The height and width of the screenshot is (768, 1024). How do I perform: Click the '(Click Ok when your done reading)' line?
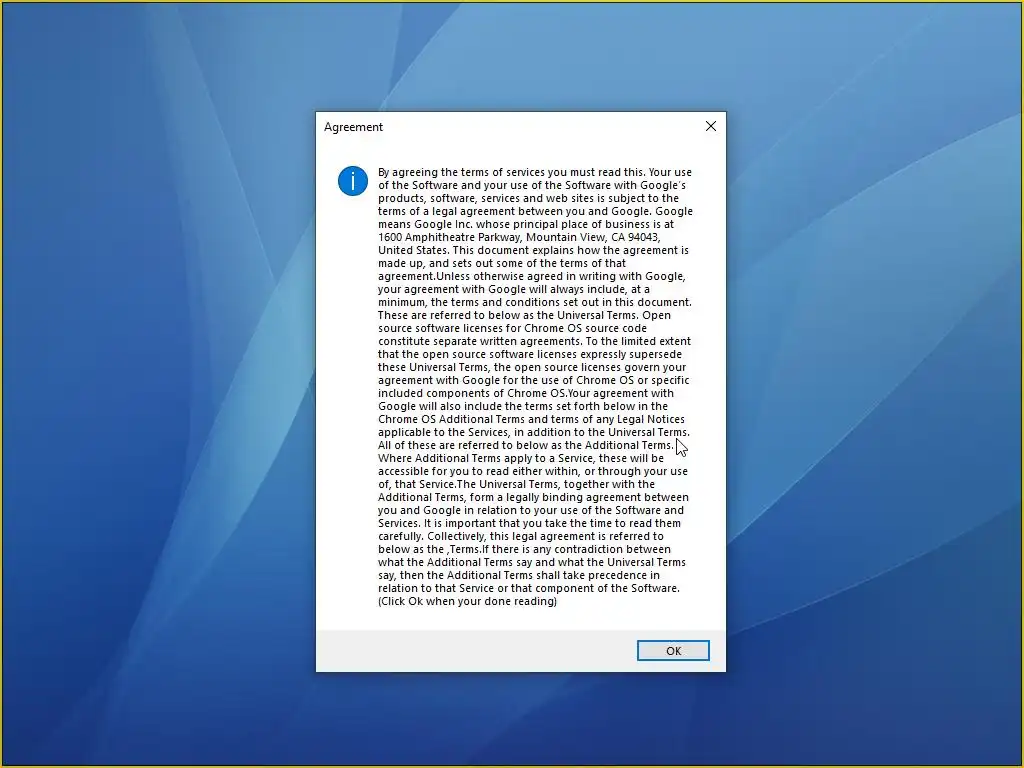[468, 601]
